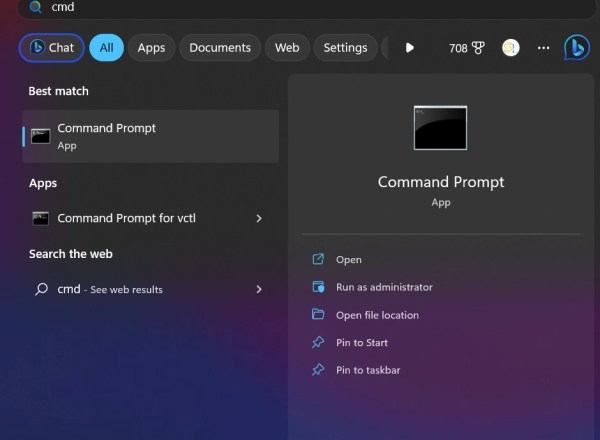Switch to the Web filter tab

[287, 48]
